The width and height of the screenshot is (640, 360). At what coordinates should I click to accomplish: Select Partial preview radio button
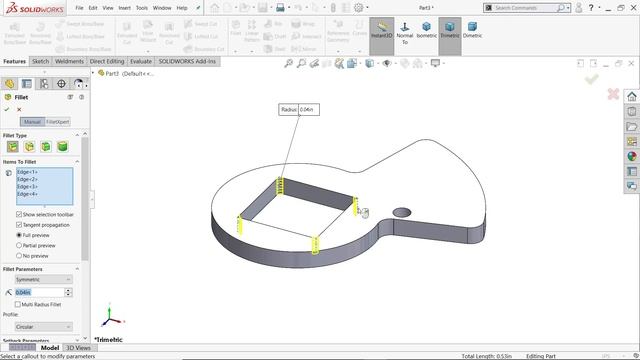click(x=19, y=245)
